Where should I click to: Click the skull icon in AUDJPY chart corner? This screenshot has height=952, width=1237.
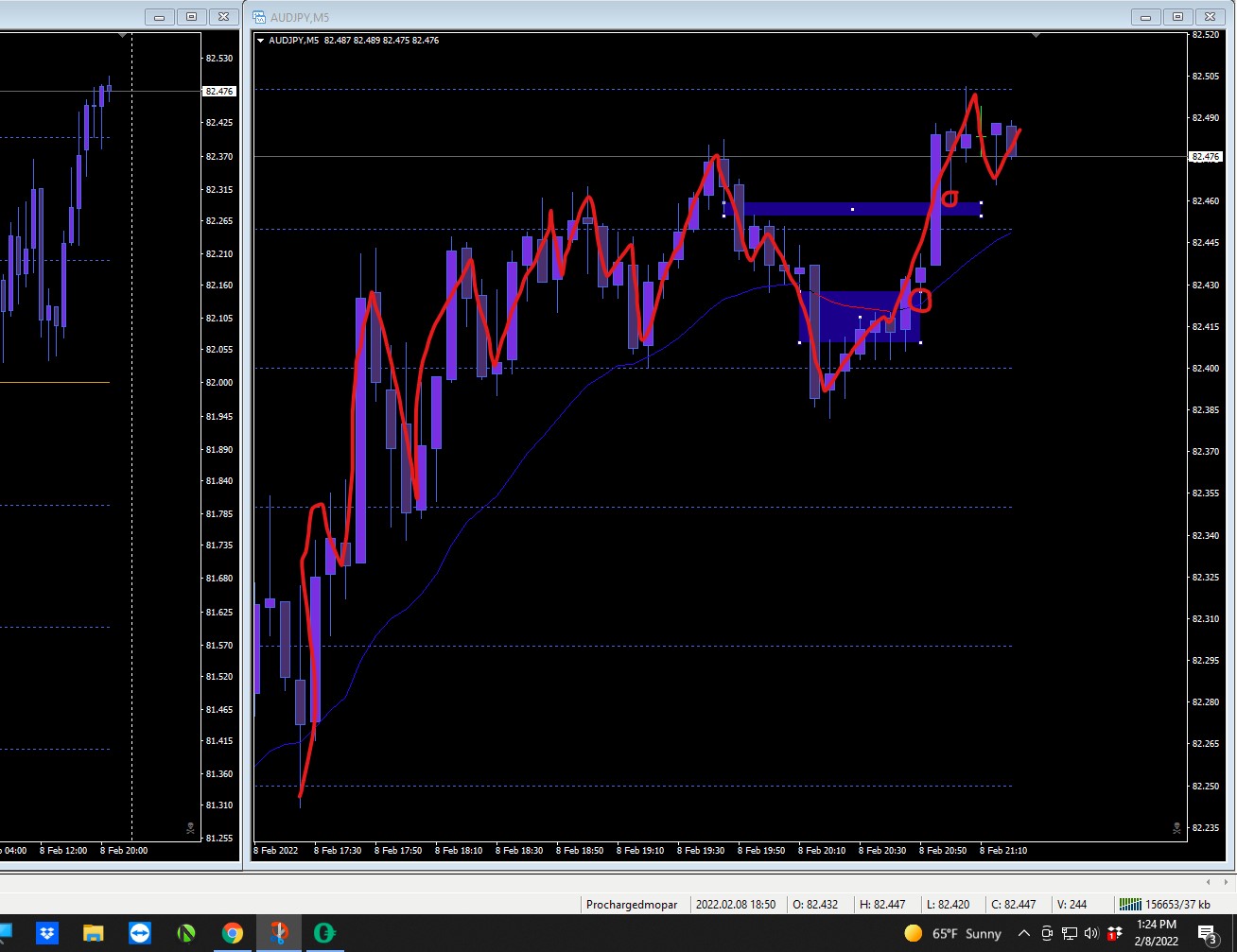[1176, 828]
